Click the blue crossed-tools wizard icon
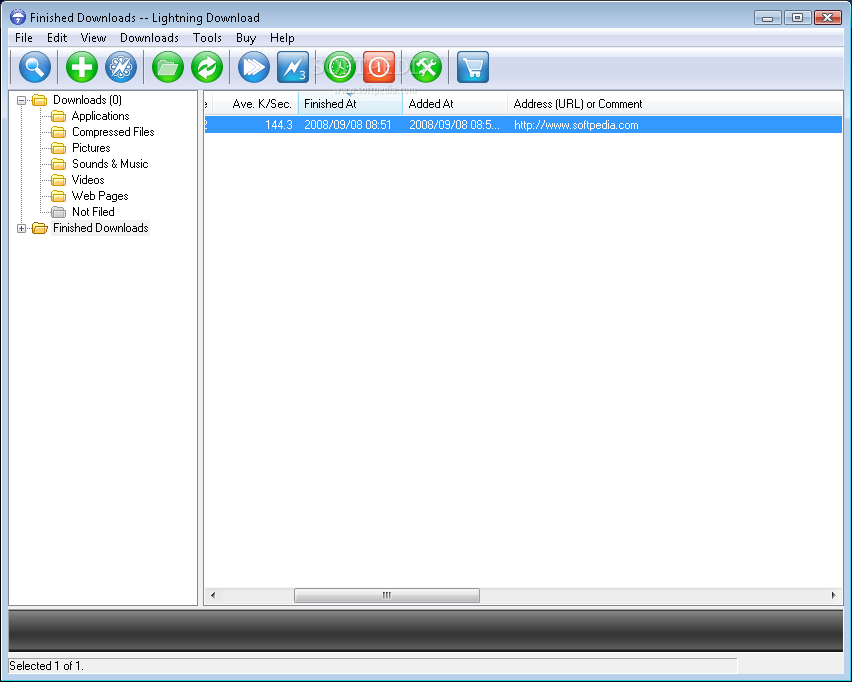The height and width of the screenshot is (682, 852). click(x=121, y=67)
